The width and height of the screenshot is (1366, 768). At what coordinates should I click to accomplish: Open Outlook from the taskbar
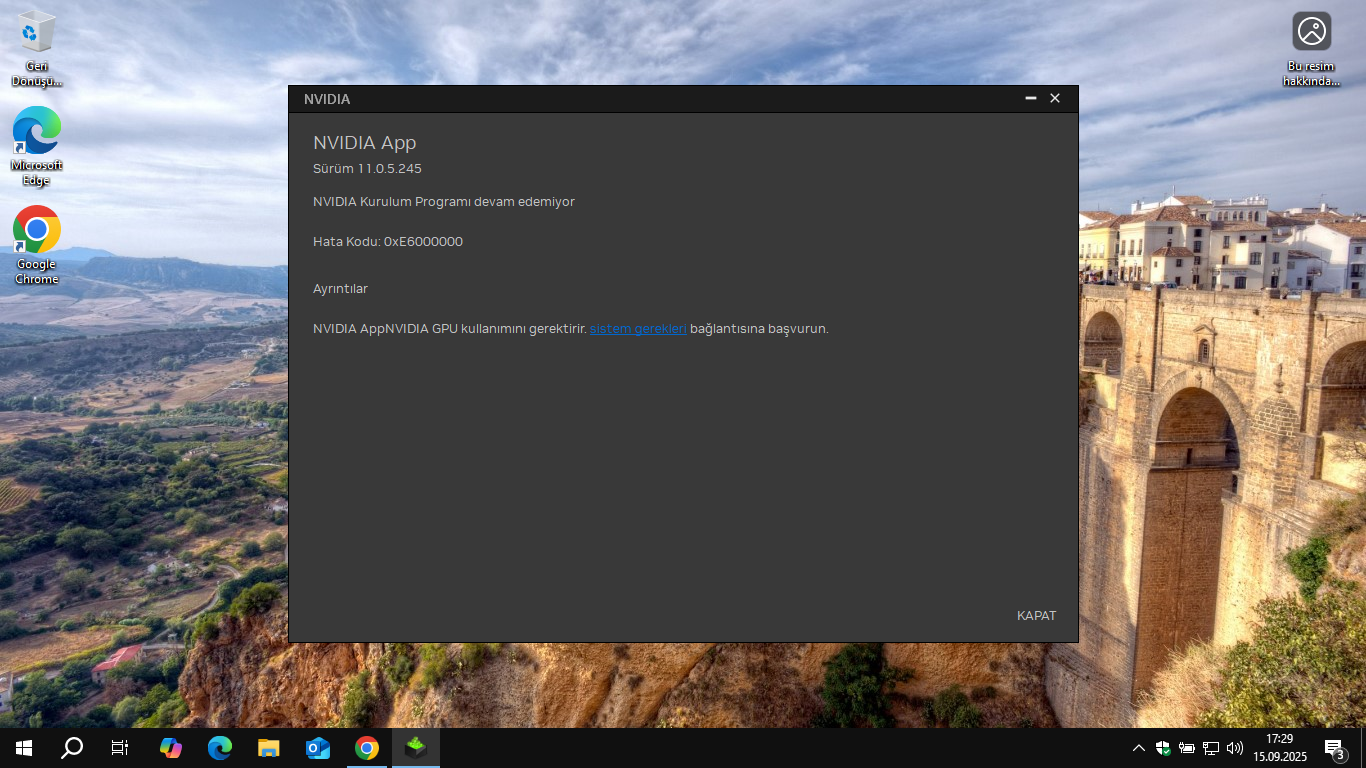tap(318, 748)
